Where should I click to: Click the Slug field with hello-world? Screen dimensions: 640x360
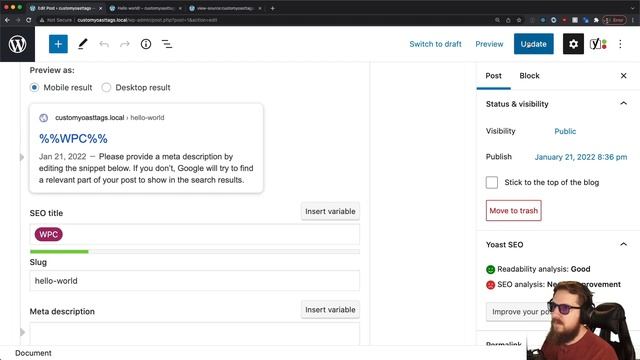pos(195,281)
